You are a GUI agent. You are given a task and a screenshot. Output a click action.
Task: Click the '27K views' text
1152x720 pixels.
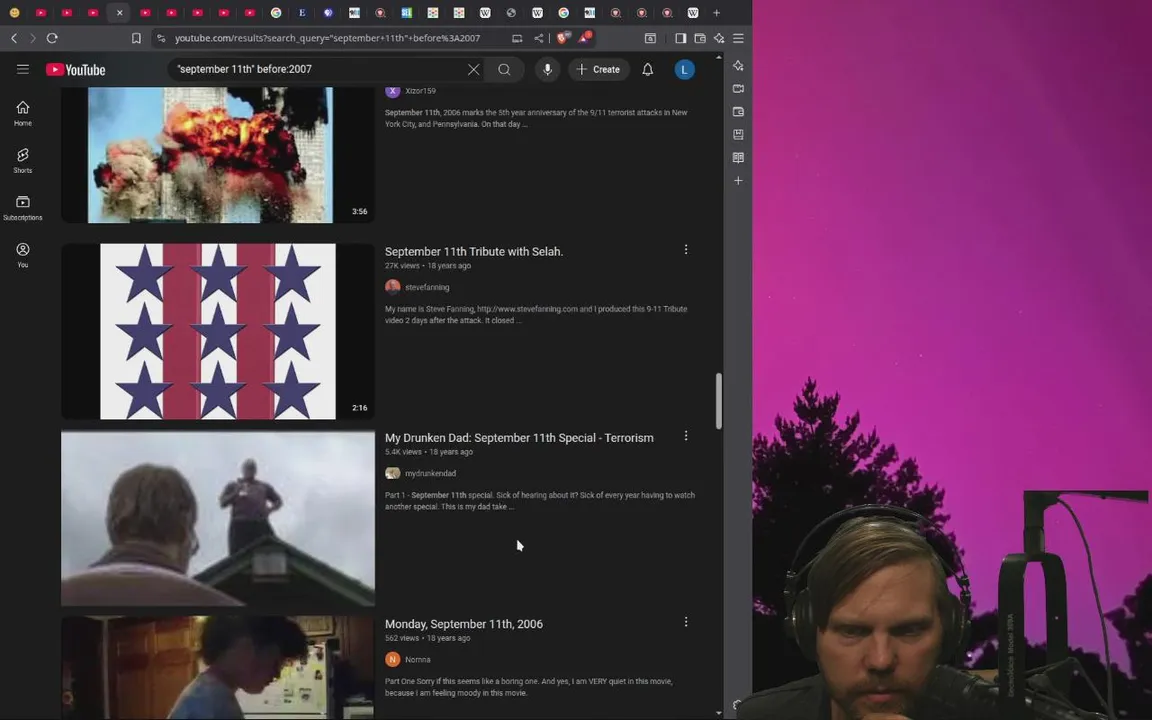(402, 266)
